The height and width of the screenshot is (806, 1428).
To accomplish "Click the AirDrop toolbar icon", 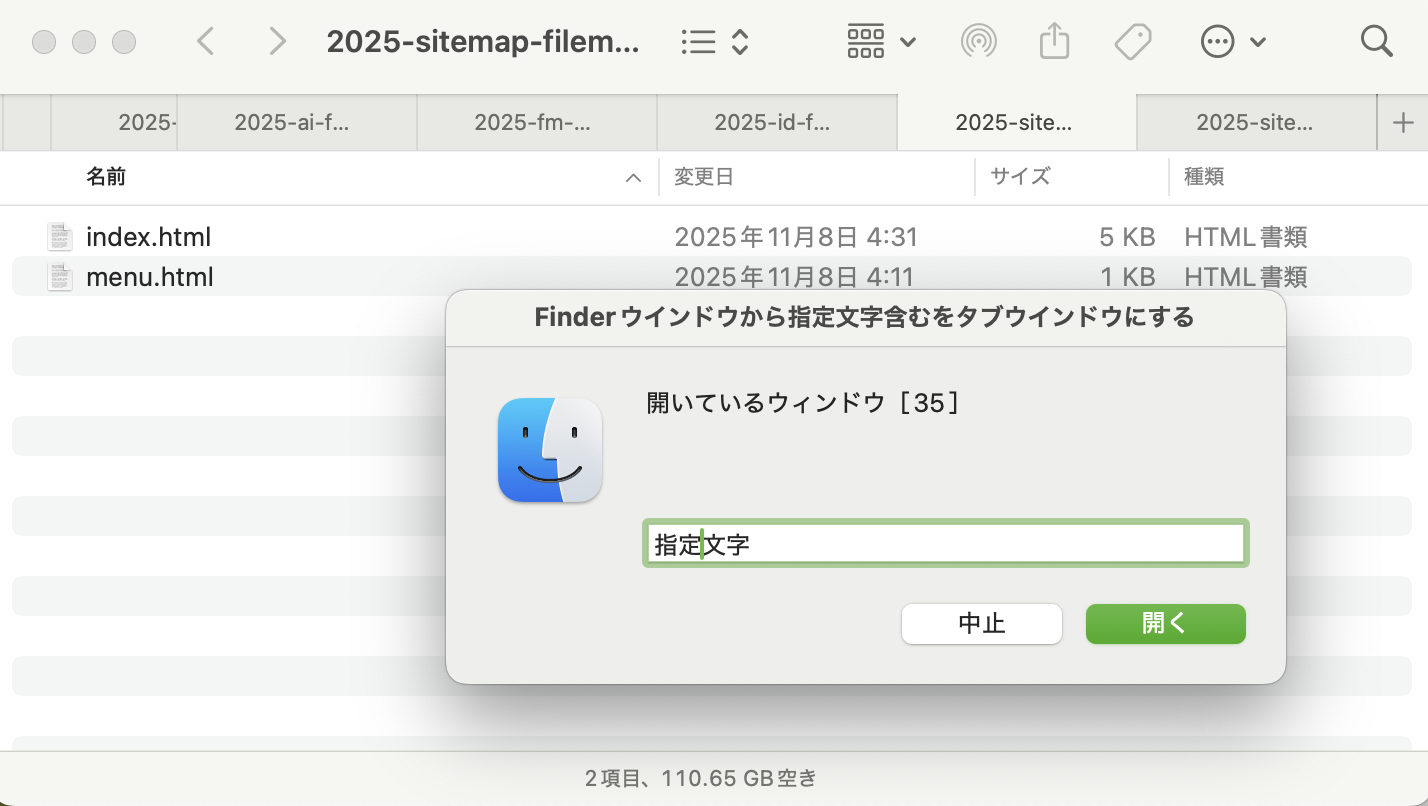I will 979,41.
